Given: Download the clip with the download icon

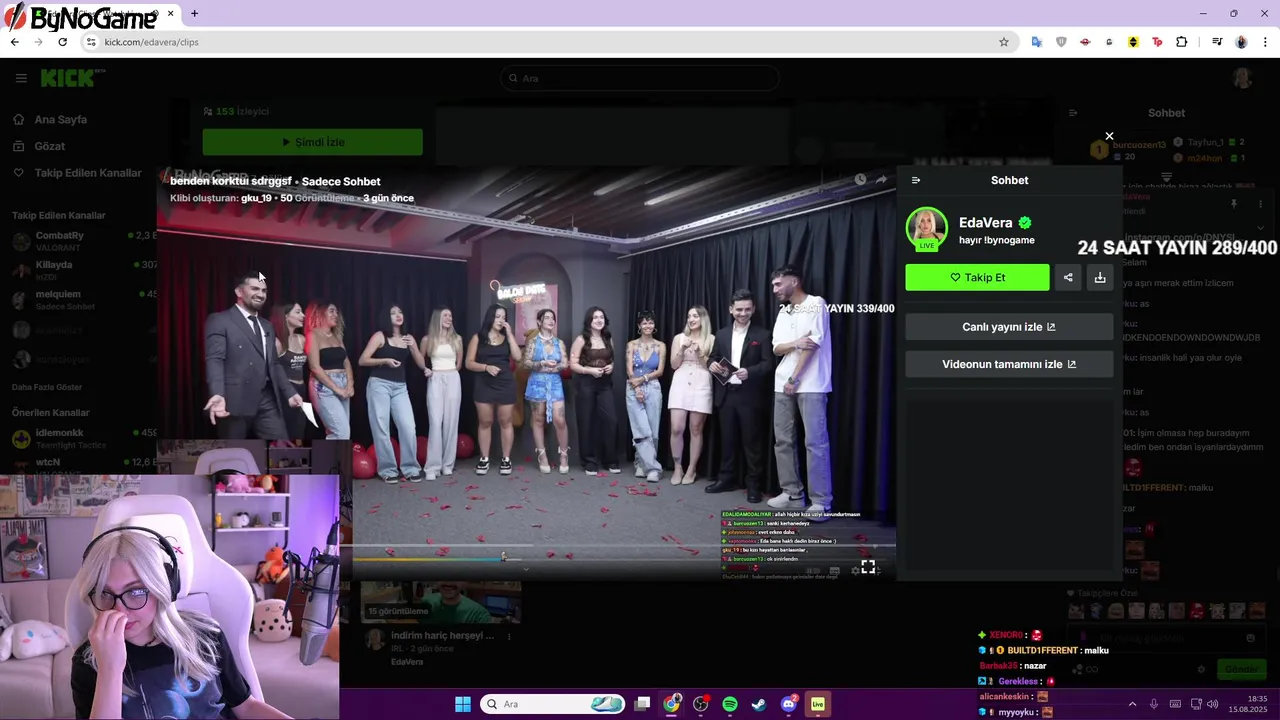Looking at the screenshot, I should coord(1100,277).
